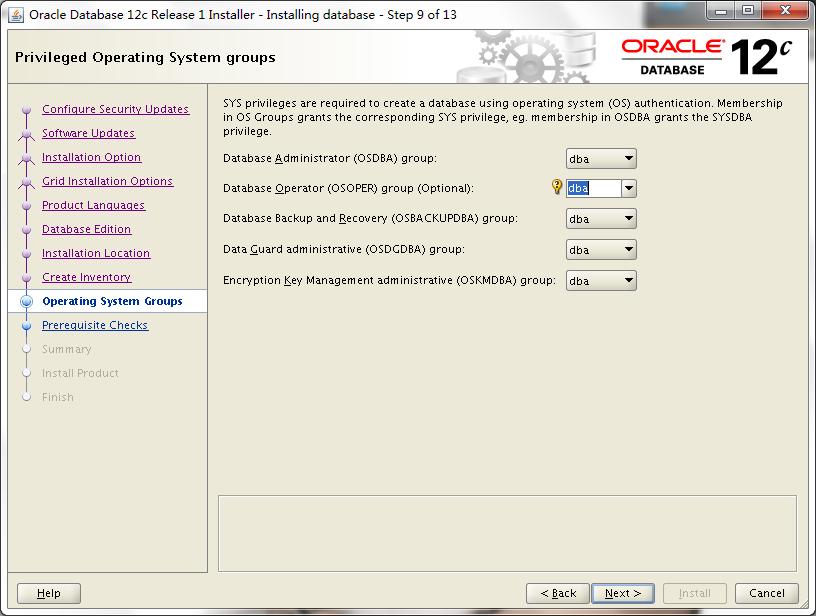The width and height of the screenshot is (816, 616).
Task: Click the Next button
Action: (x=623, y=593)
